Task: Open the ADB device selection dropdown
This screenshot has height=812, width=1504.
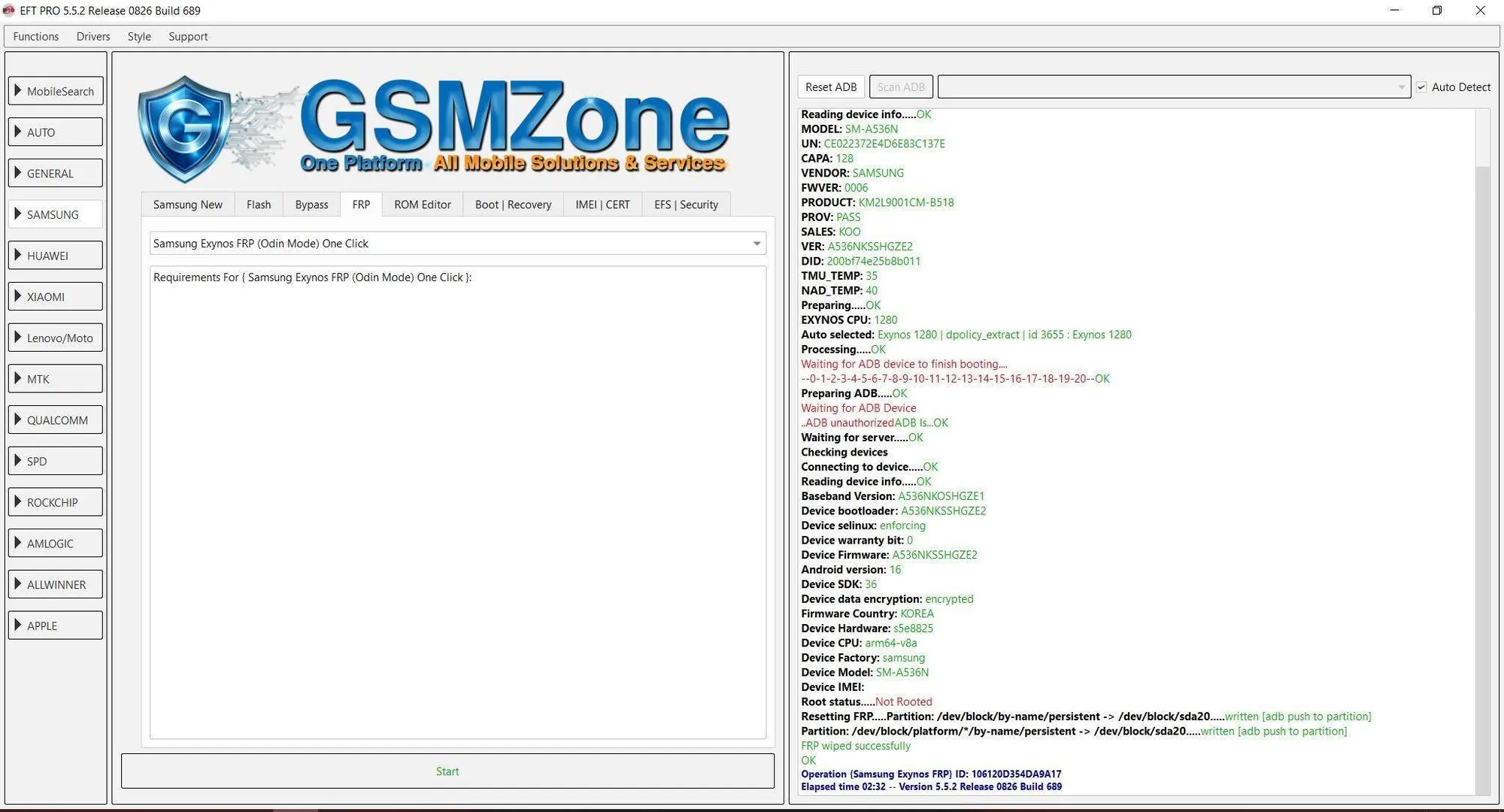Action: tap(1174, 87)
